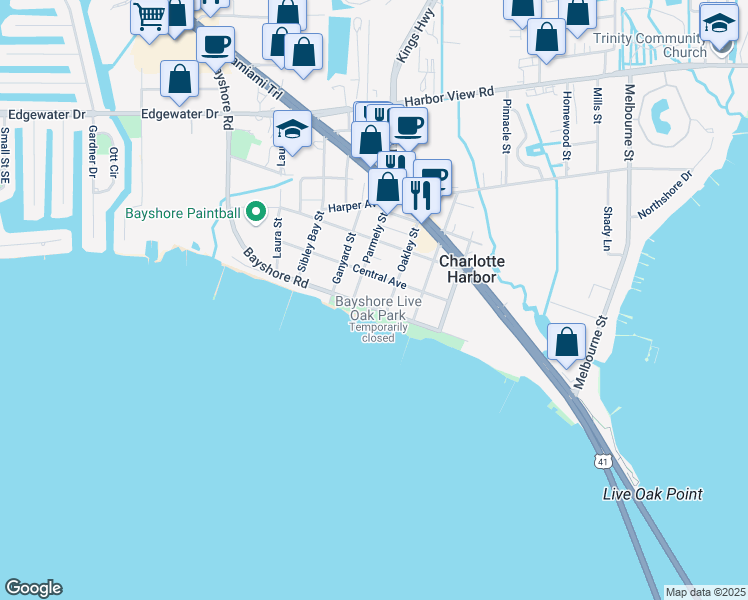Select the Kings Hwy road label
This screenshot has width=748, height=600.
tap(416, 35)
